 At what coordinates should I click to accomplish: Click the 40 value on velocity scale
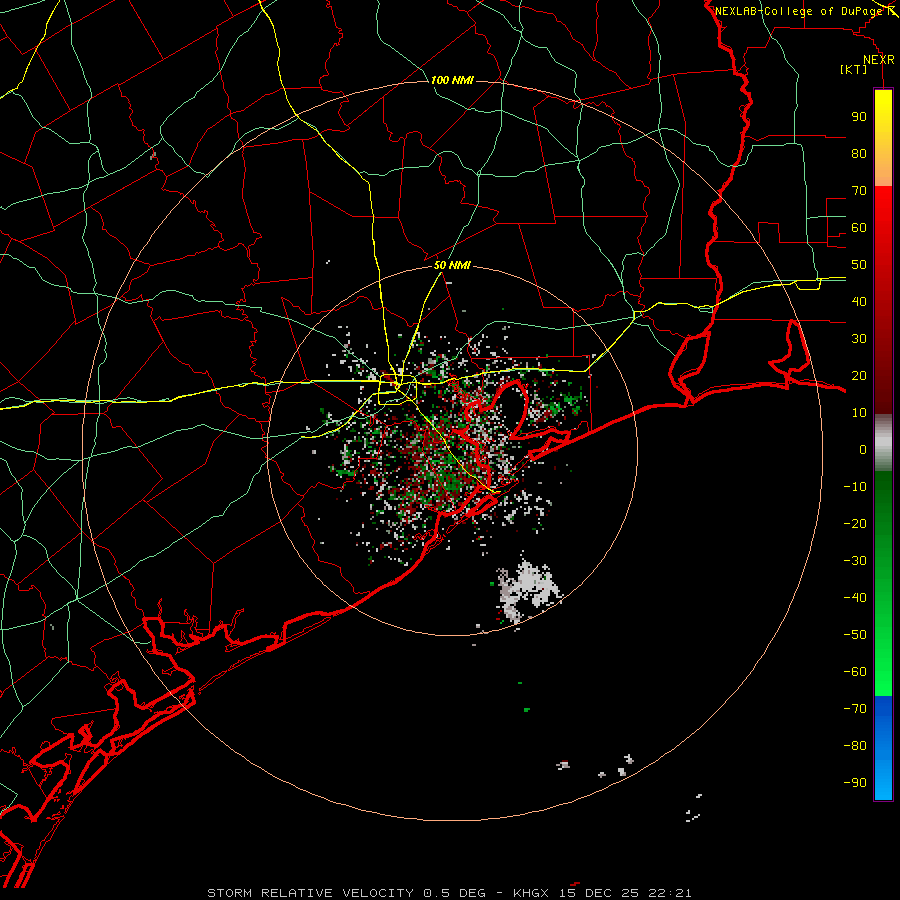pos(859,301)
